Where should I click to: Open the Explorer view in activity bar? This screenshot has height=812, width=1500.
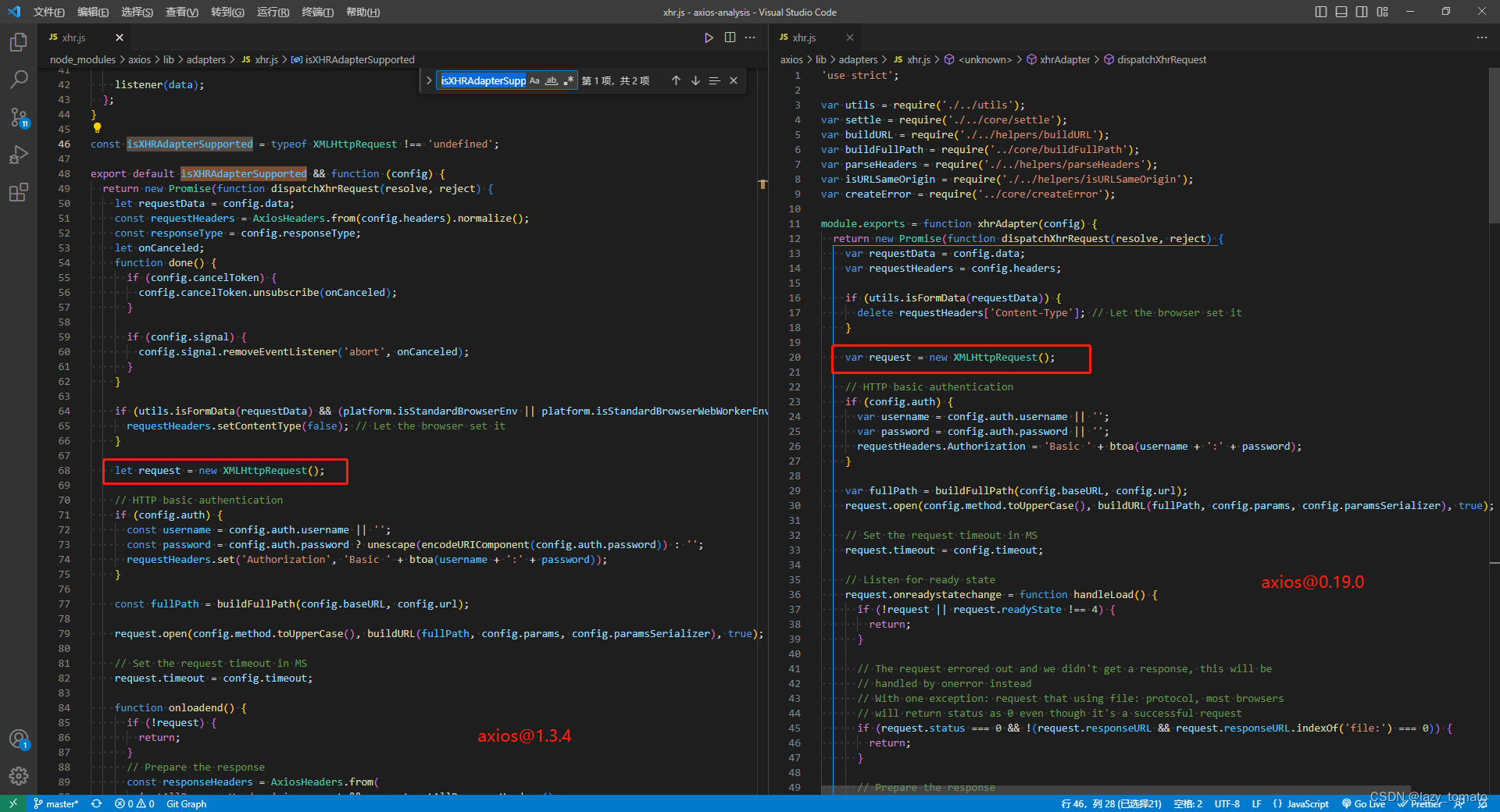(x=19, y=42)
